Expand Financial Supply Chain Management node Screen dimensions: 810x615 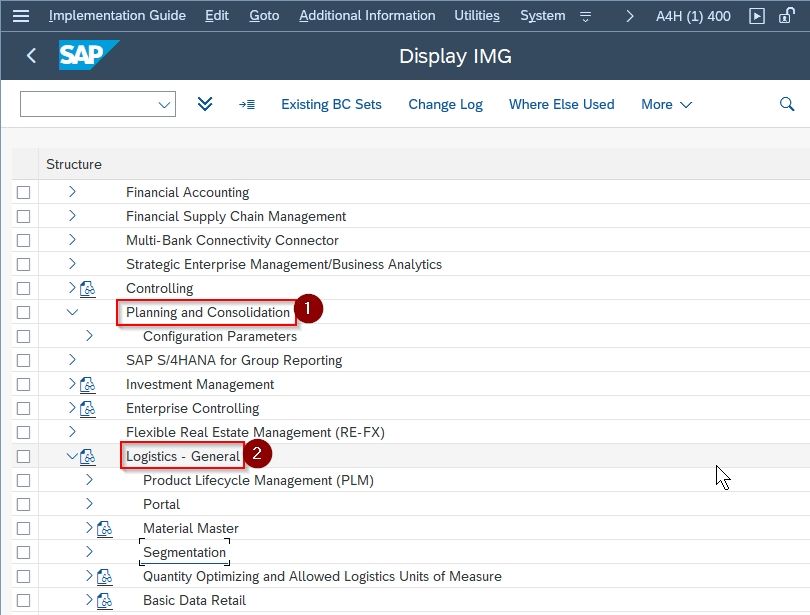point(72,215)
